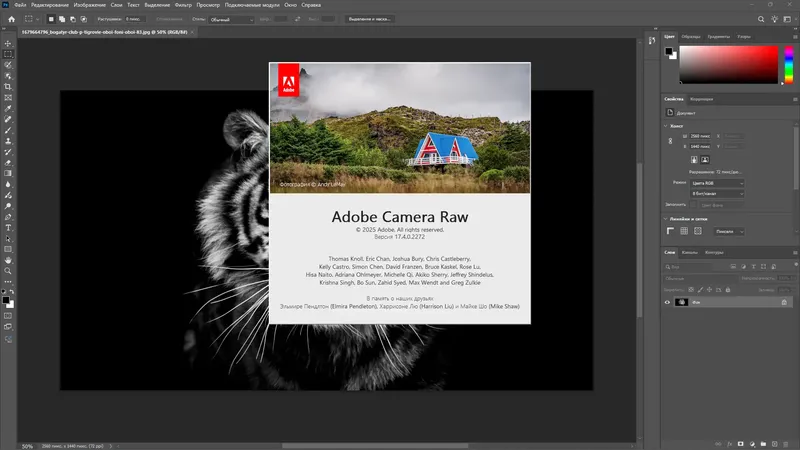Open the Фильтр menu
This screenshot has height=450, width=800.
coord(183,5)
